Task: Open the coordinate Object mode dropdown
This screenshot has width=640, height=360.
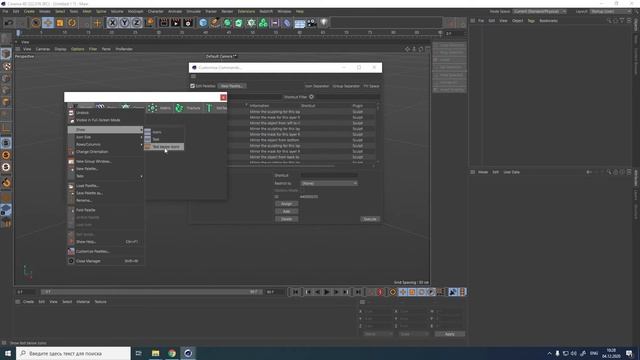Action: tap(377, 334)
